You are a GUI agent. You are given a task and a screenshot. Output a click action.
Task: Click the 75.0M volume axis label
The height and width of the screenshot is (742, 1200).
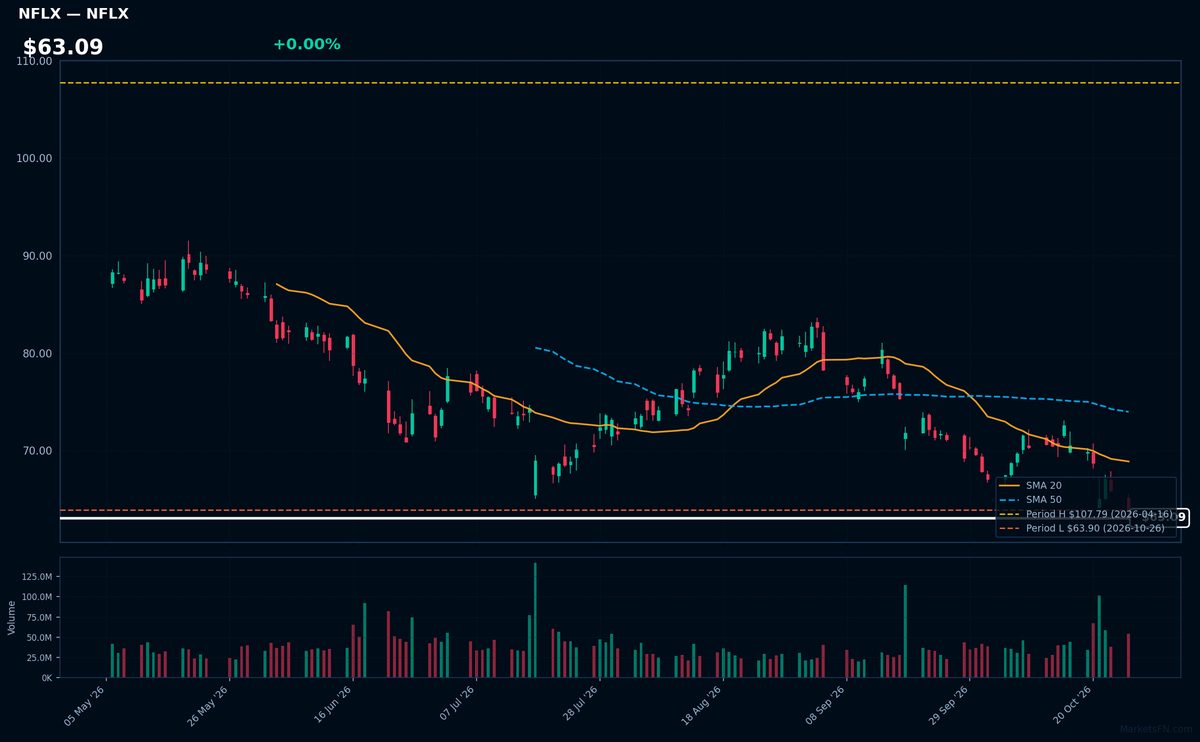[x=38, y=617]
